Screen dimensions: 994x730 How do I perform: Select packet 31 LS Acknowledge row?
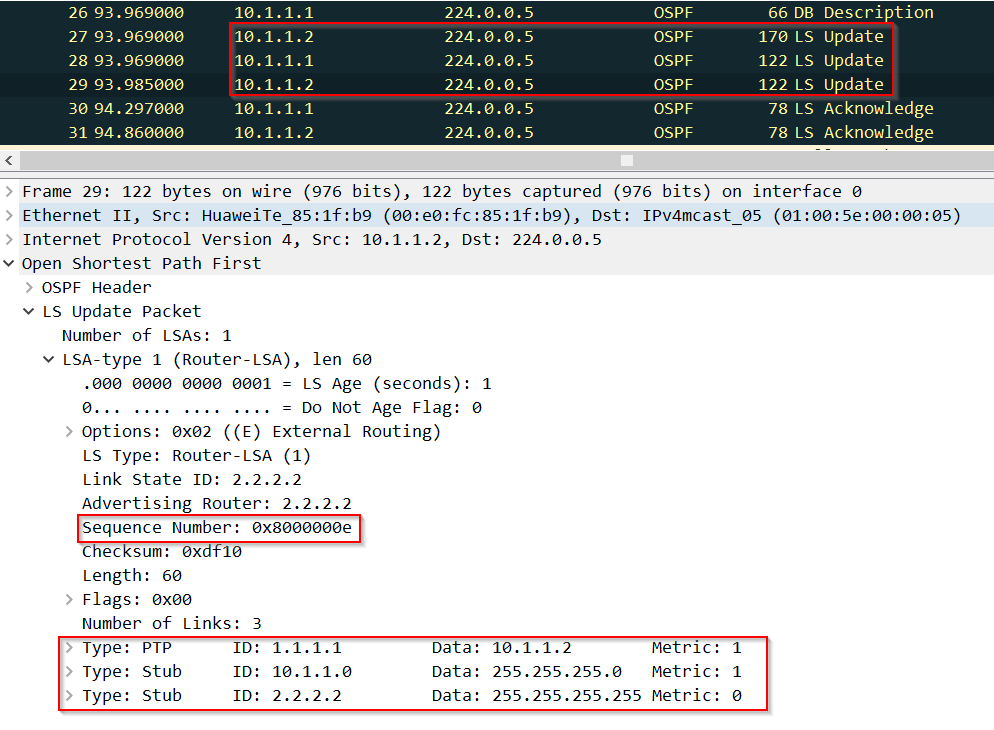point(497,132)
